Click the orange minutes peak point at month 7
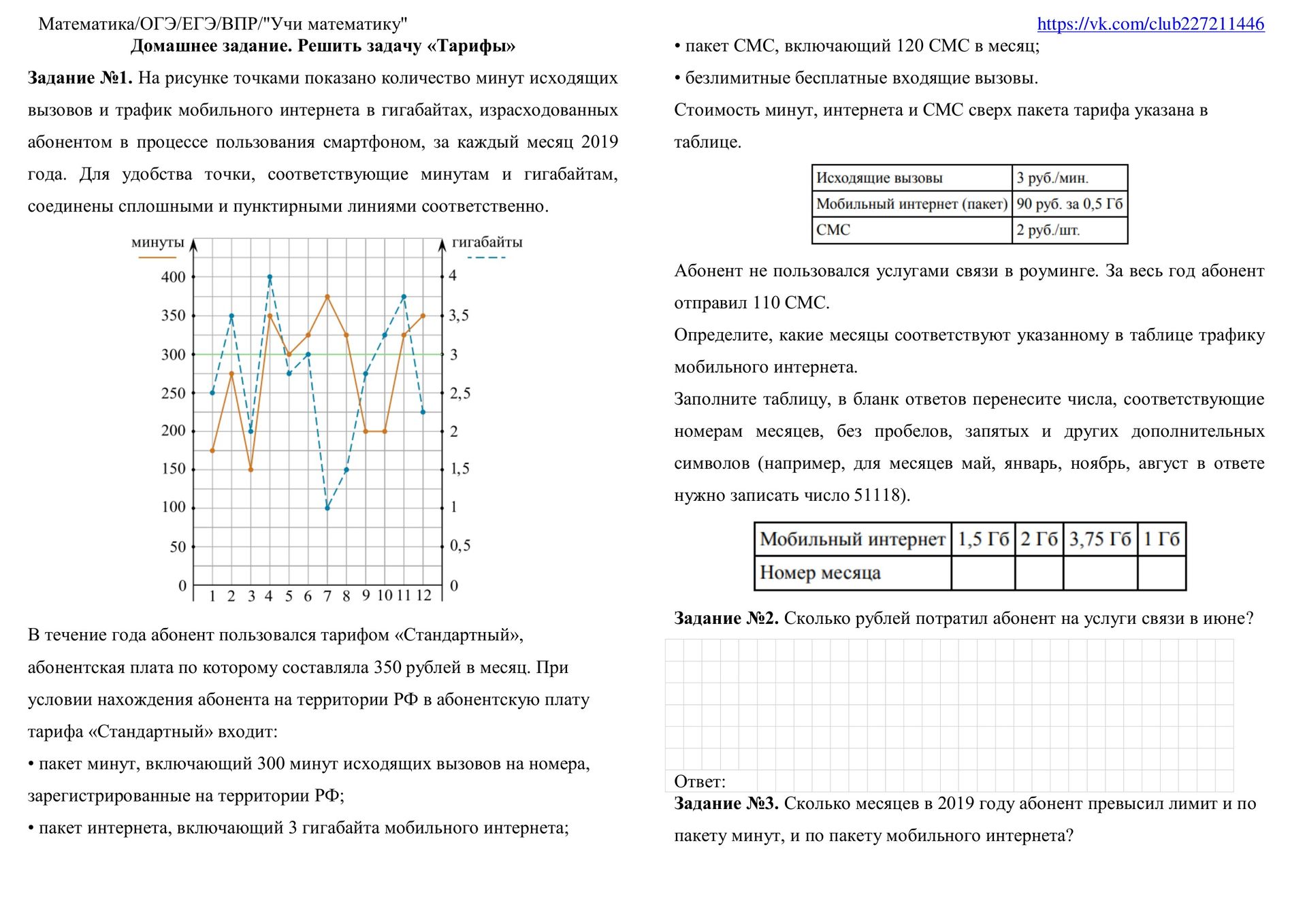 [327, 297]
